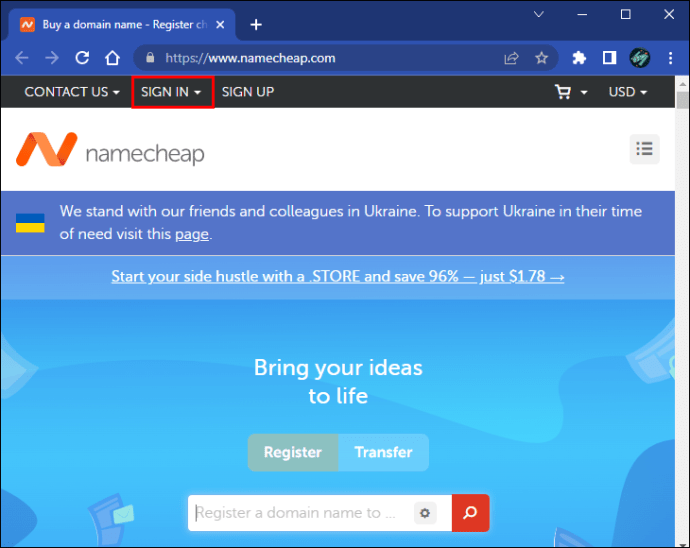Open the browser home page icon
690x548 pixels.
pos(112,58)
